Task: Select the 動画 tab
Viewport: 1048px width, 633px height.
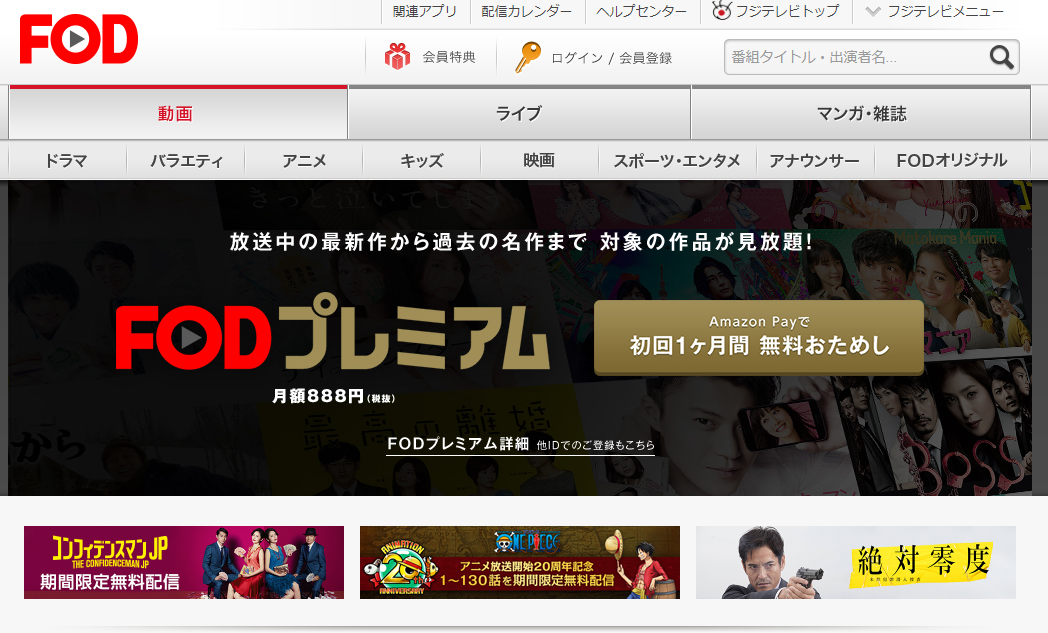Action: (x=178, y=113)
